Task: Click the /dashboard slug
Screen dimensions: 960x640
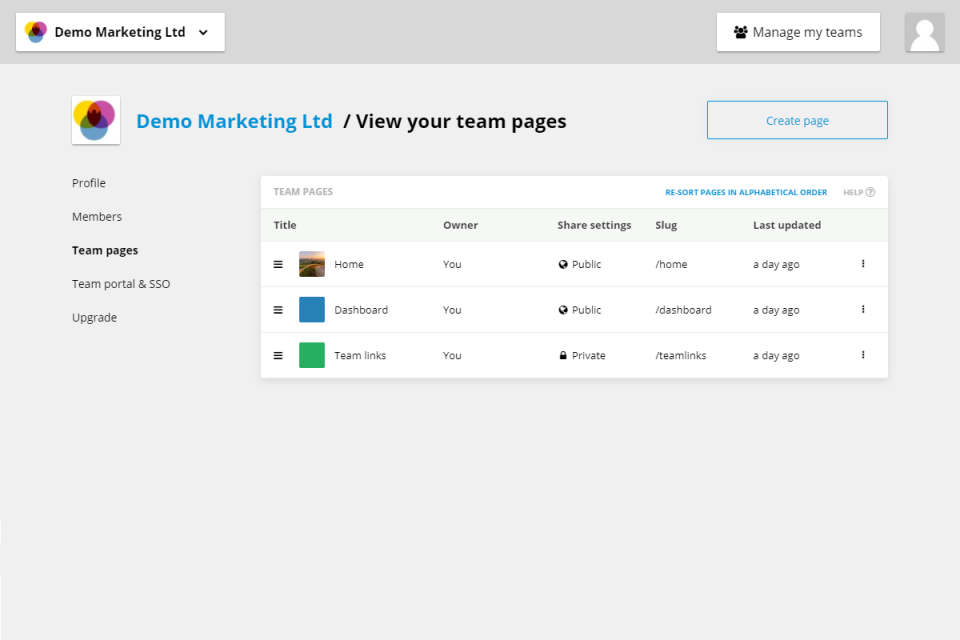Action: [x=683, y=310]
